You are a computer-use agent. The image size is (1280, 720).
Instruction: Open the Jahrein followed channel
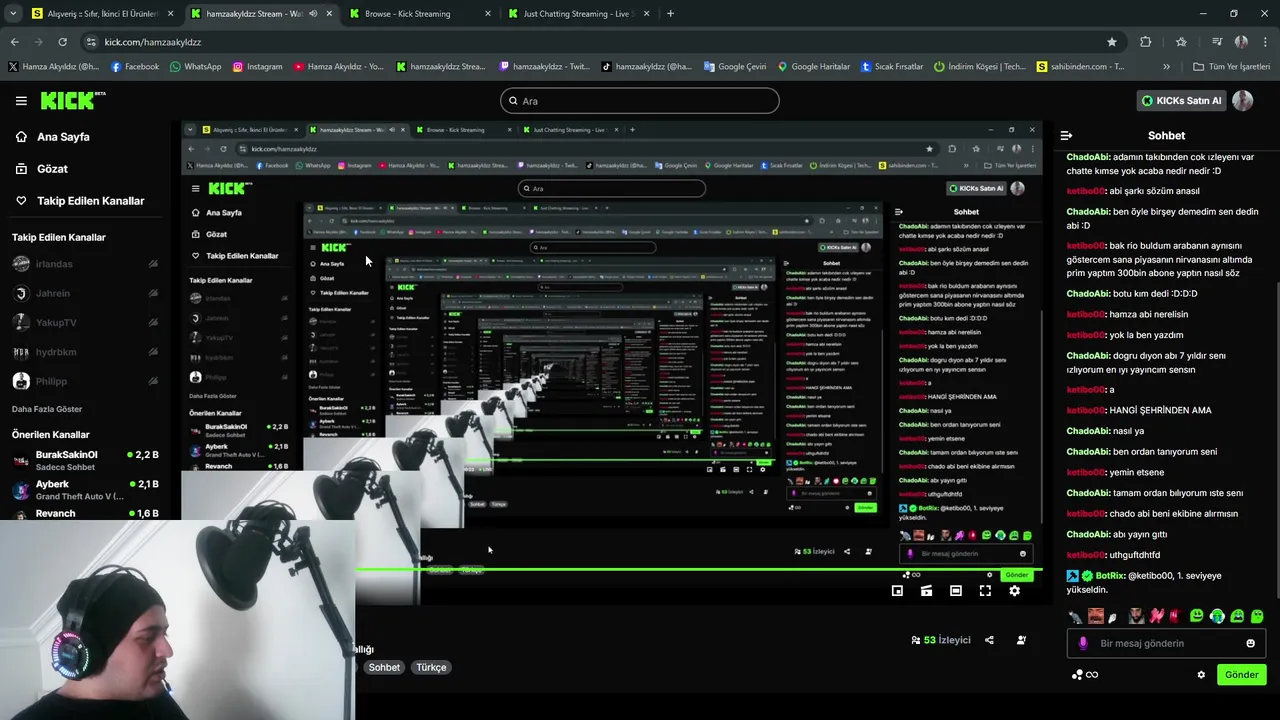click(85, 294)
